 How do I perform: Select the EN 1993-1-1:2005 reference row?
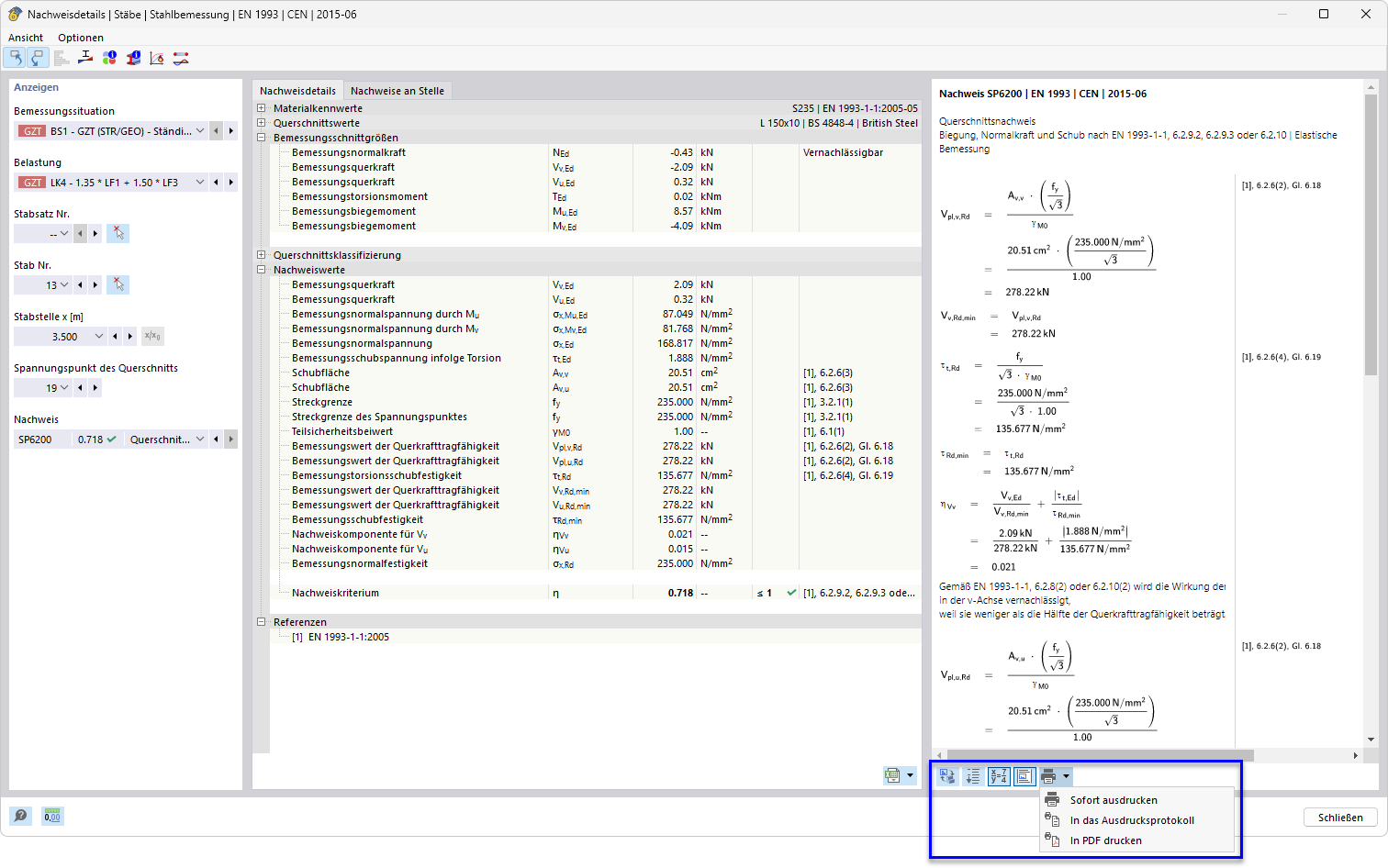click(595, 637)
